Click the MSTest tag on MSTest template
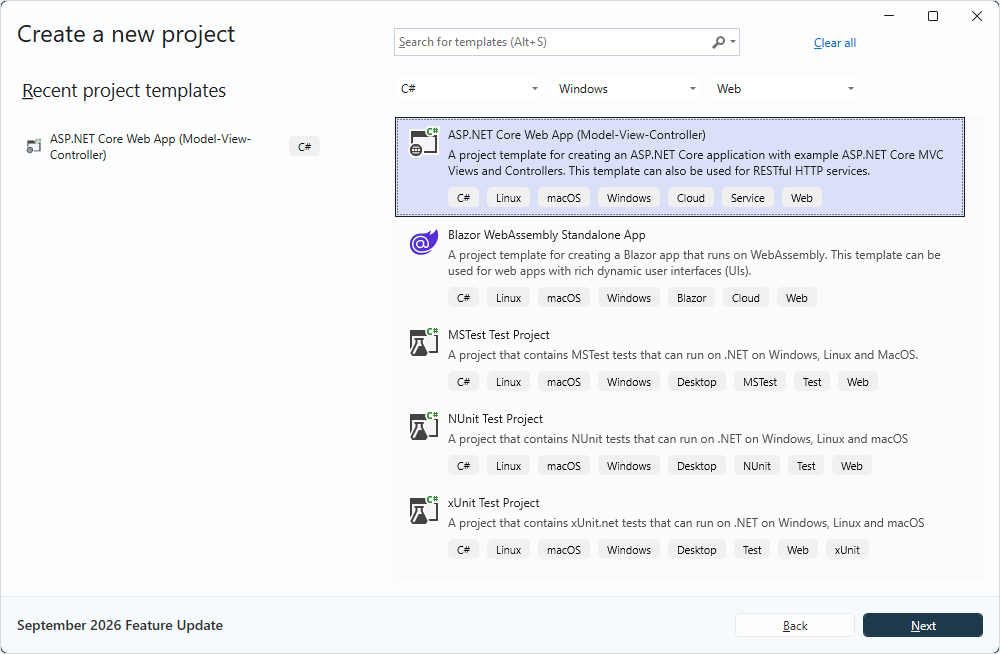 click(x=760, y=382)
